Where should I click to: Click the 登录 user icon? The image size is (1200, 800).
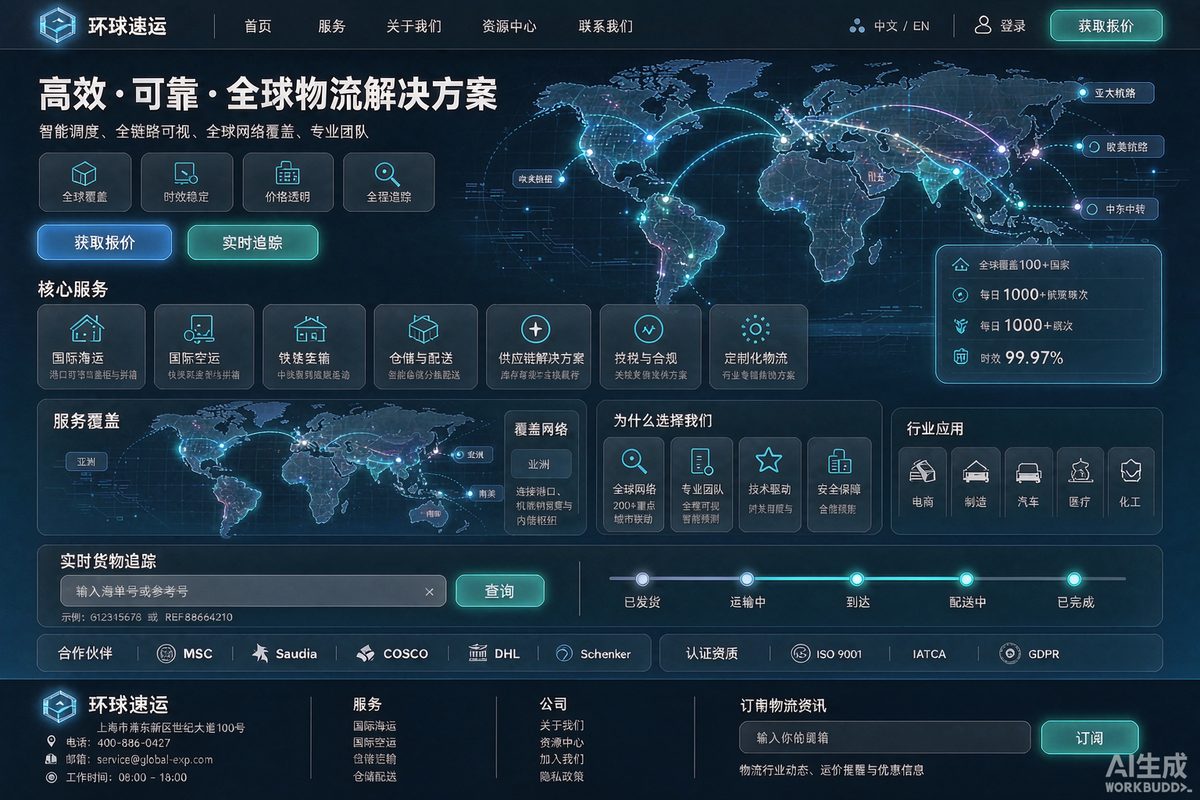983,25
